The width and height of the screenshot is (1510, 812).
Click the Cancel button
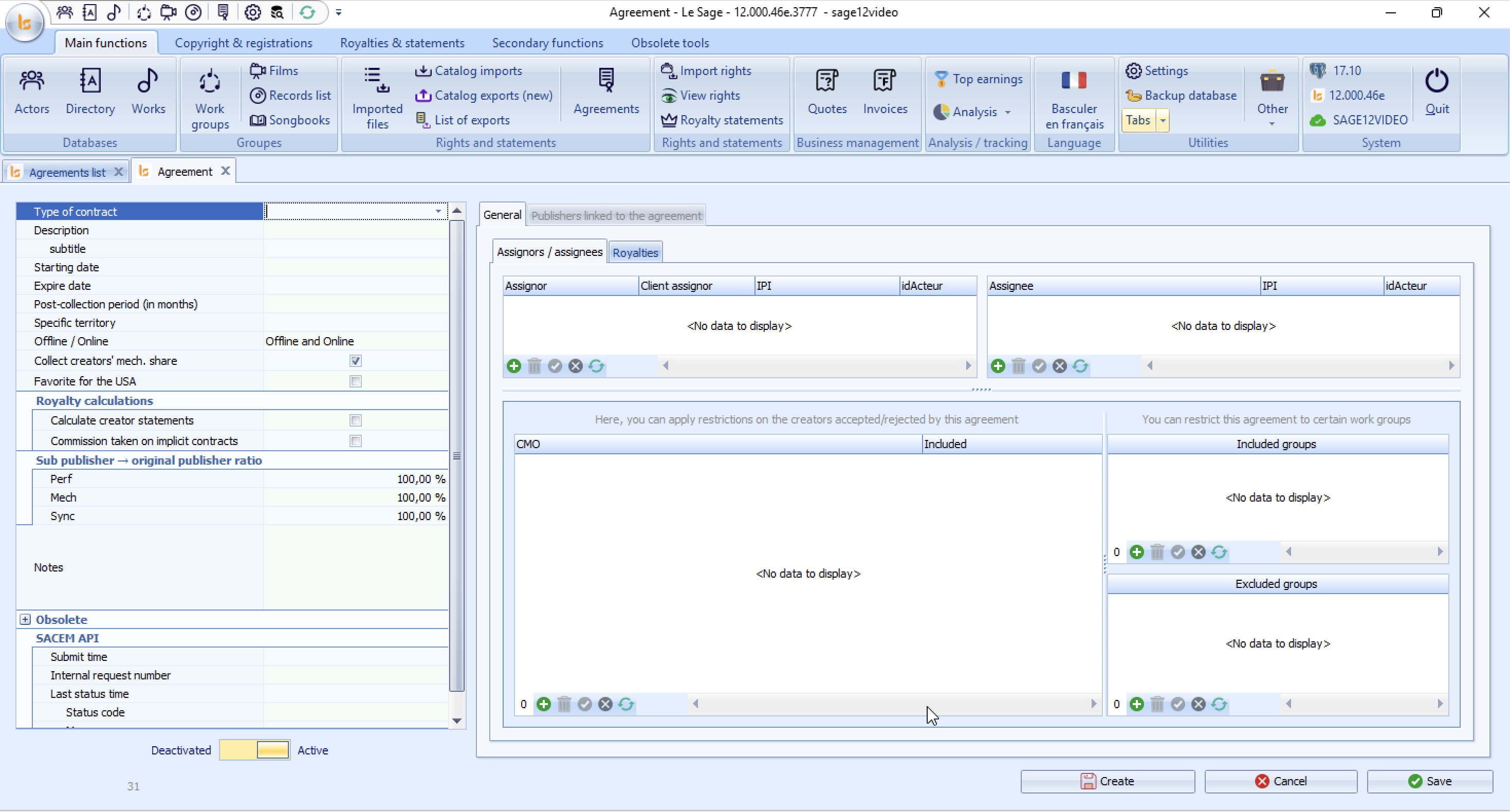tap(1281, 781)
